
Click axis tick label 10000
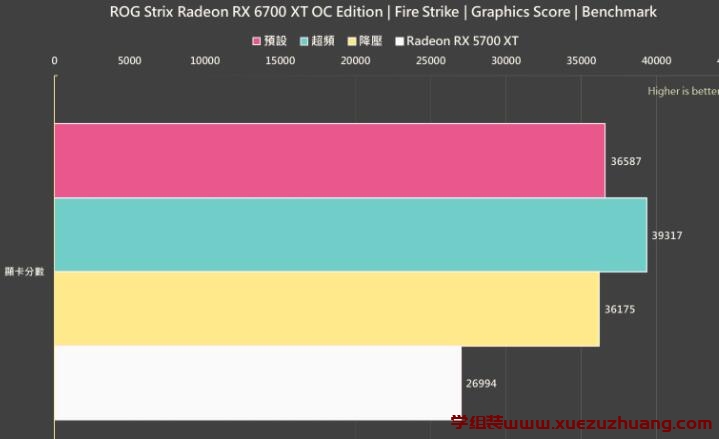(205, 61)
